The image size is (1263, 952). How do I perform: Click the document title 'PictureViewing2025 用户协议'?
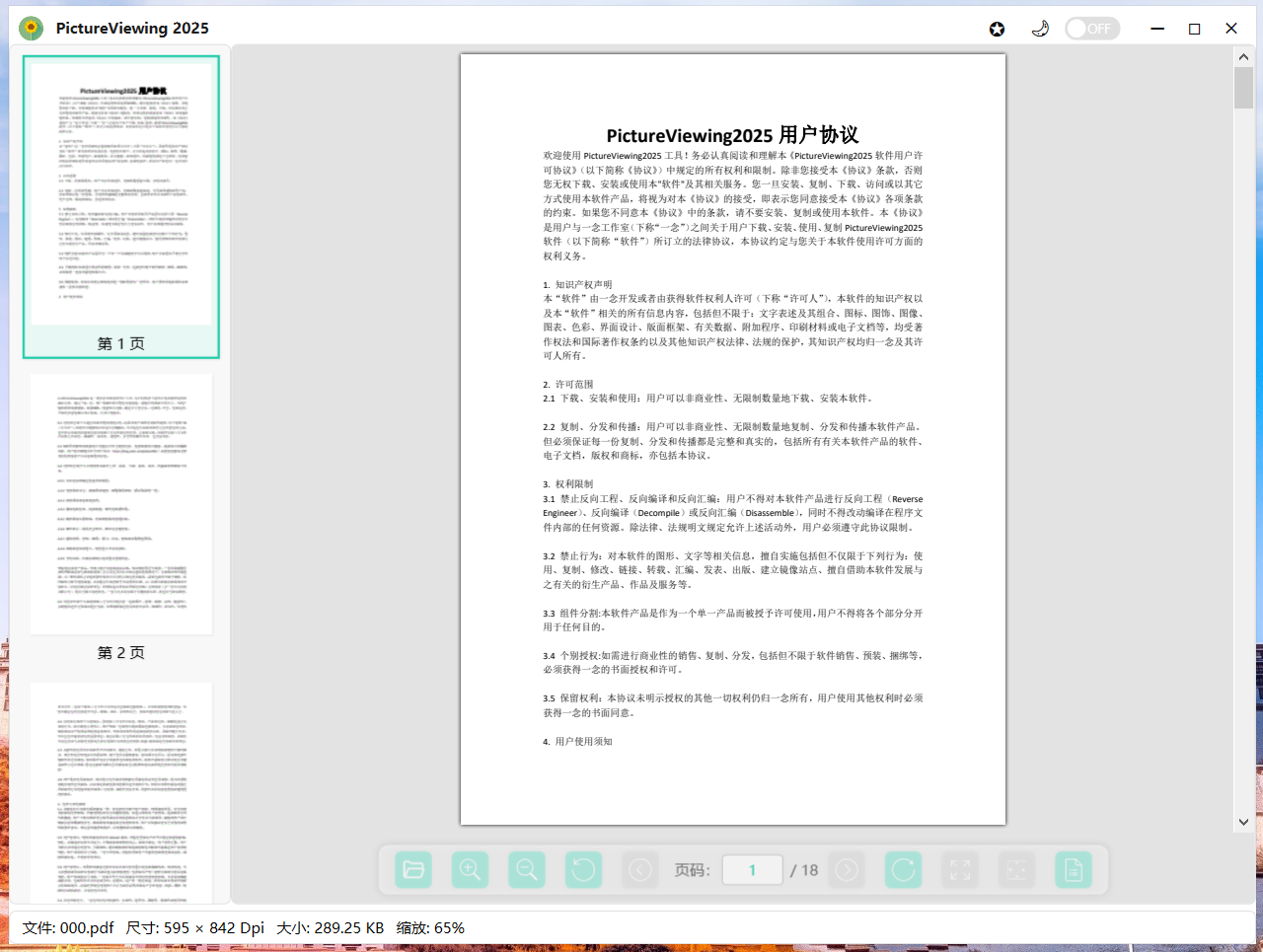click(732, 135)
